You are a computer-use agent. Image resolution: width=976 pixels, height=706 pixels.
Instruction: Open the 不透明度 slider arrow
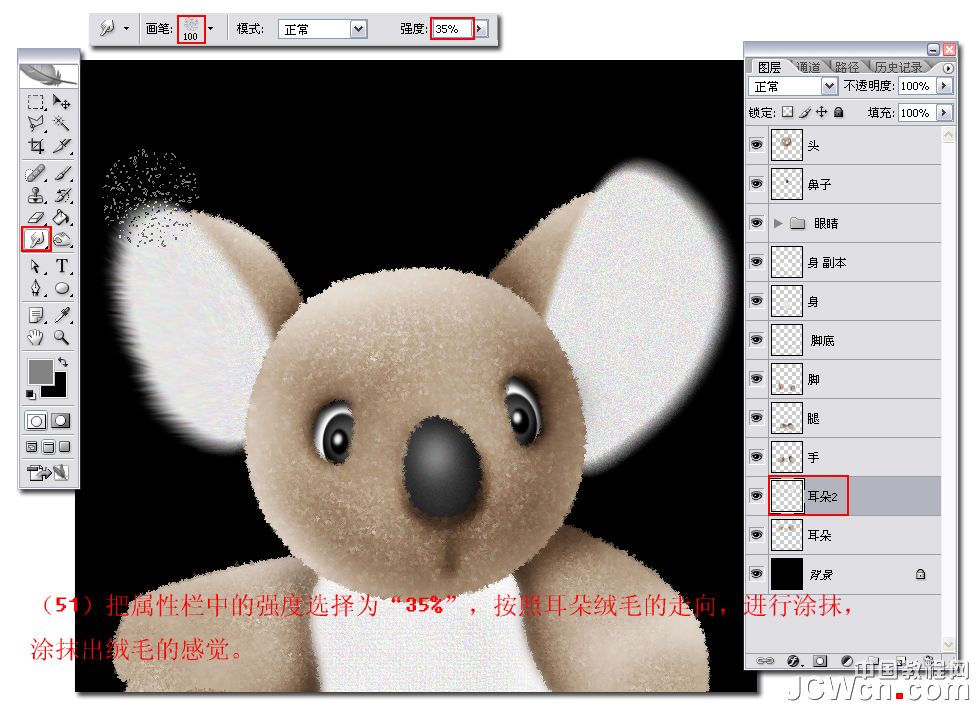945,86
